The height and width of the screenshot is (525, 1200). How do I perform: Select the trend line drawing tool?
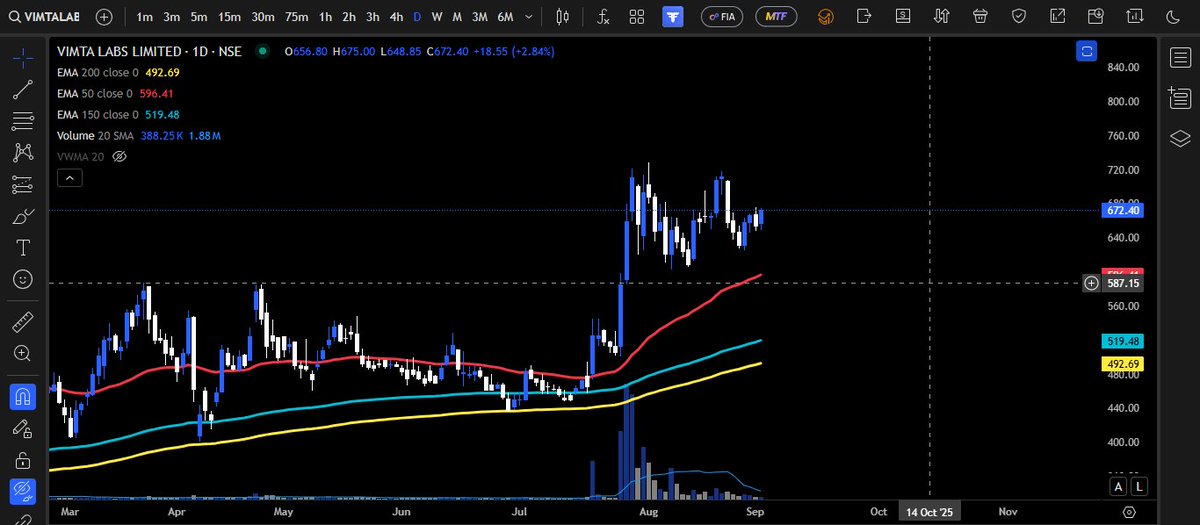pos(23,90)
